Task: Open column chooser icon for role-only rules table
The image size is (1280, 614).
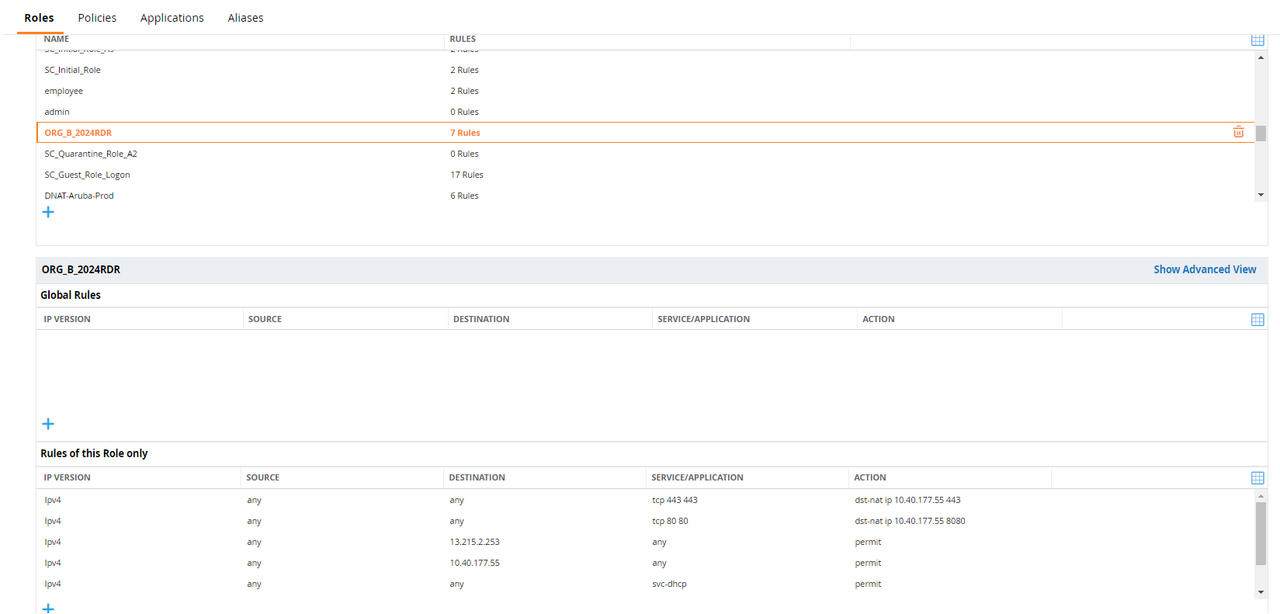Action: tap(1257, 478)
